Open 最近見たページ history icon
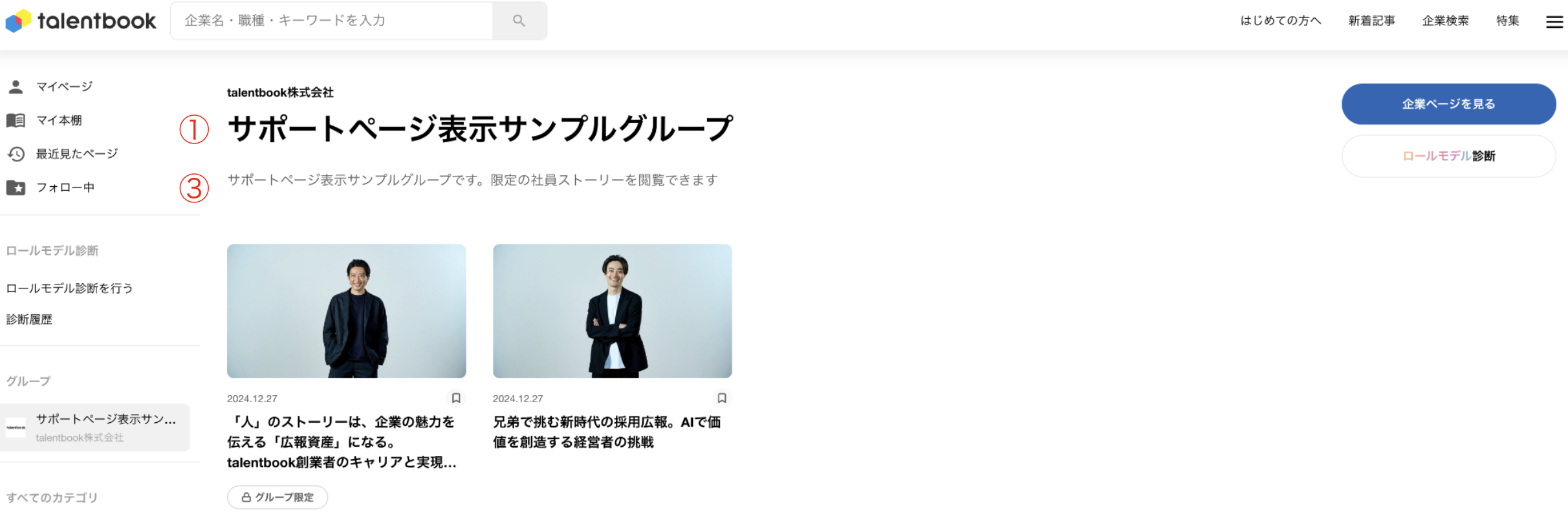Screen dimensions: 1568x516 (16, 154)
